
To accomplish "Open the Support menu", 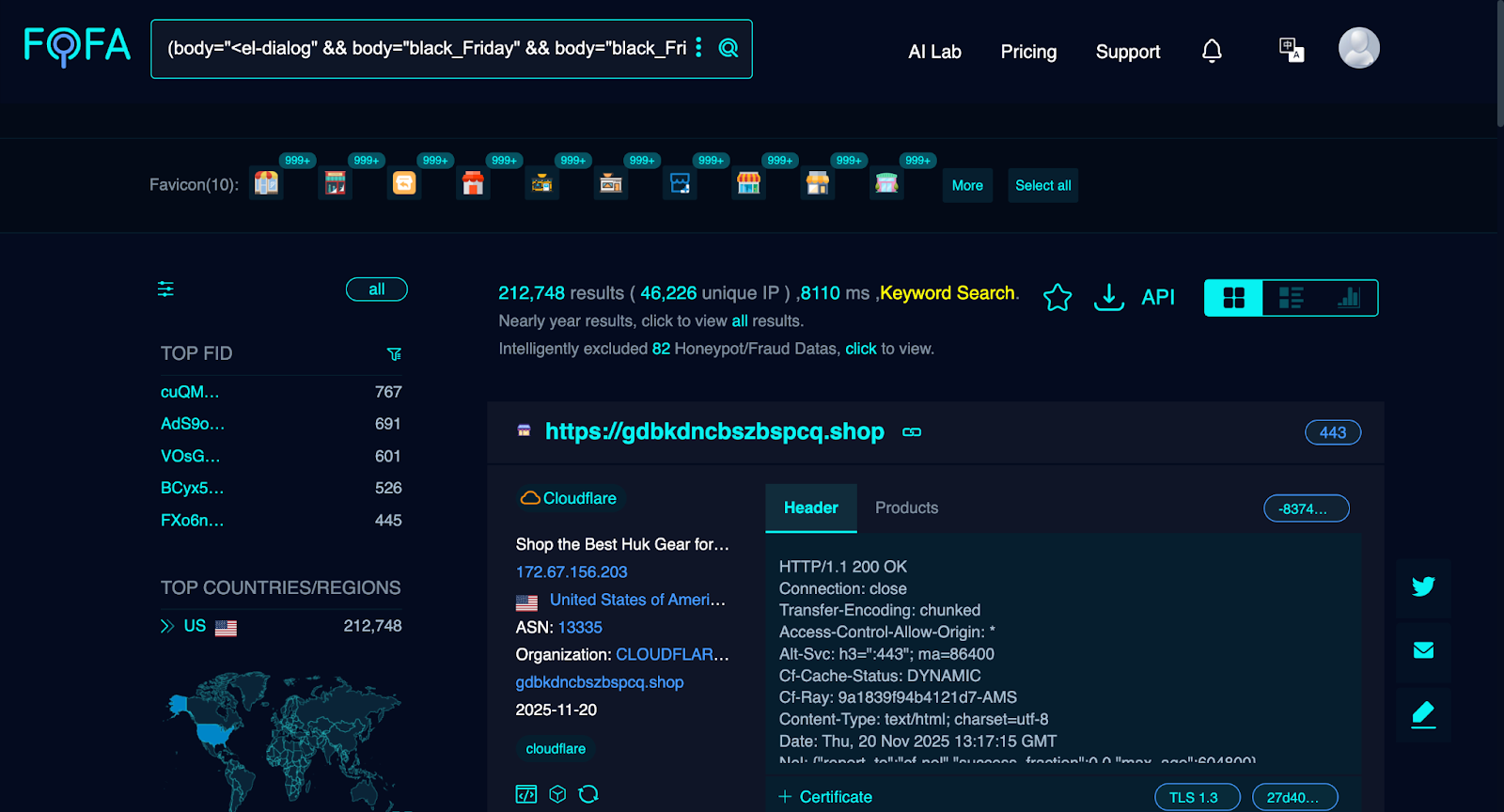I will (1128, 52).
